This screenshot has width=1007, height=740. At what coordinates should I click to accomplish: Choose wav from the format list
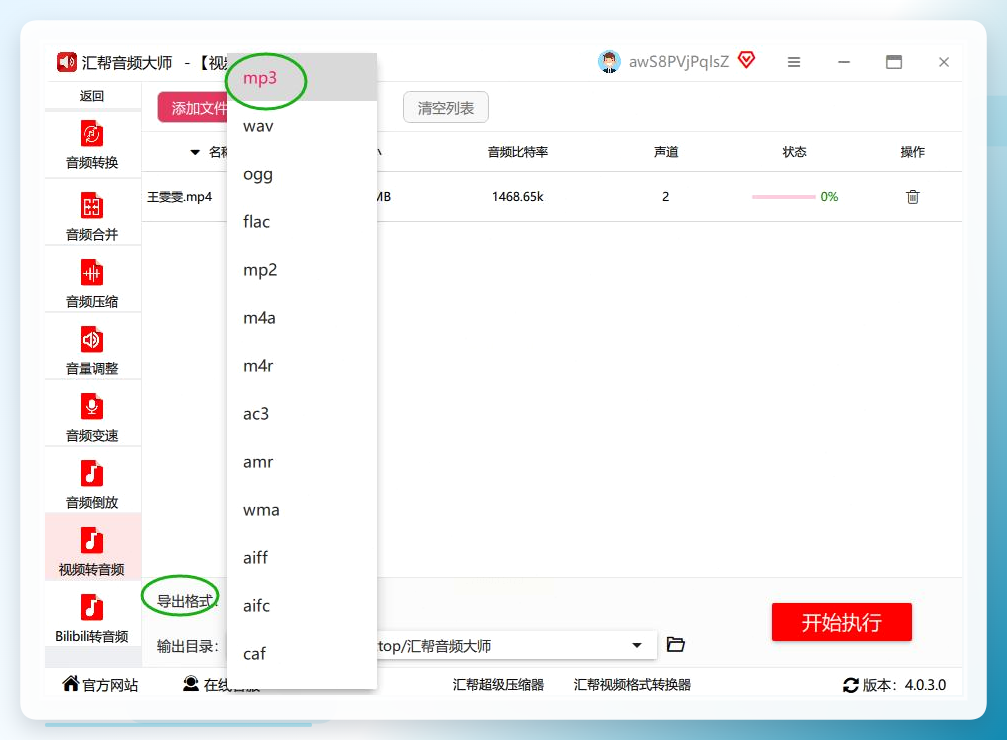point(302,126)
